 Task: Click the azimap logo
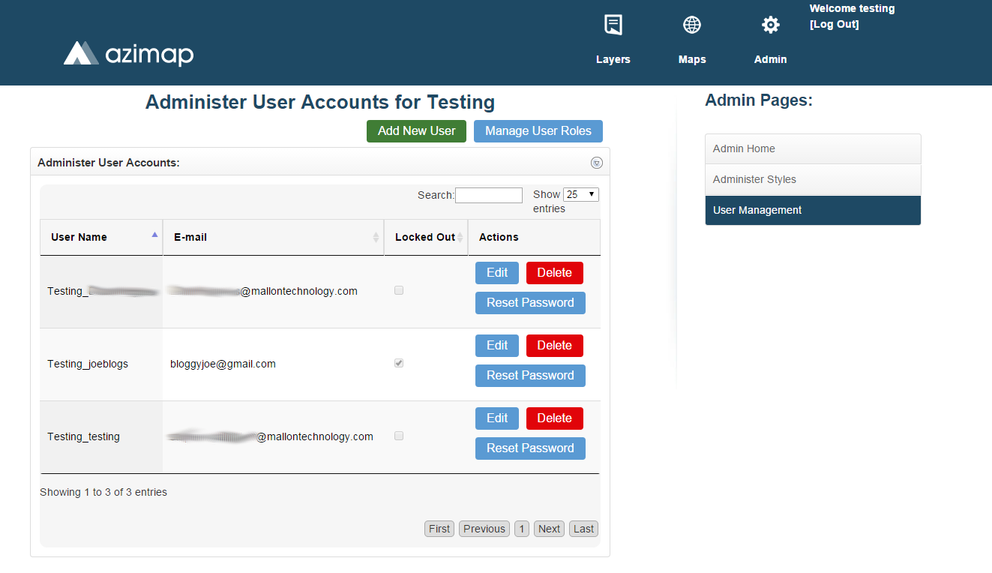pyautogui.click(x=129, y=53)
